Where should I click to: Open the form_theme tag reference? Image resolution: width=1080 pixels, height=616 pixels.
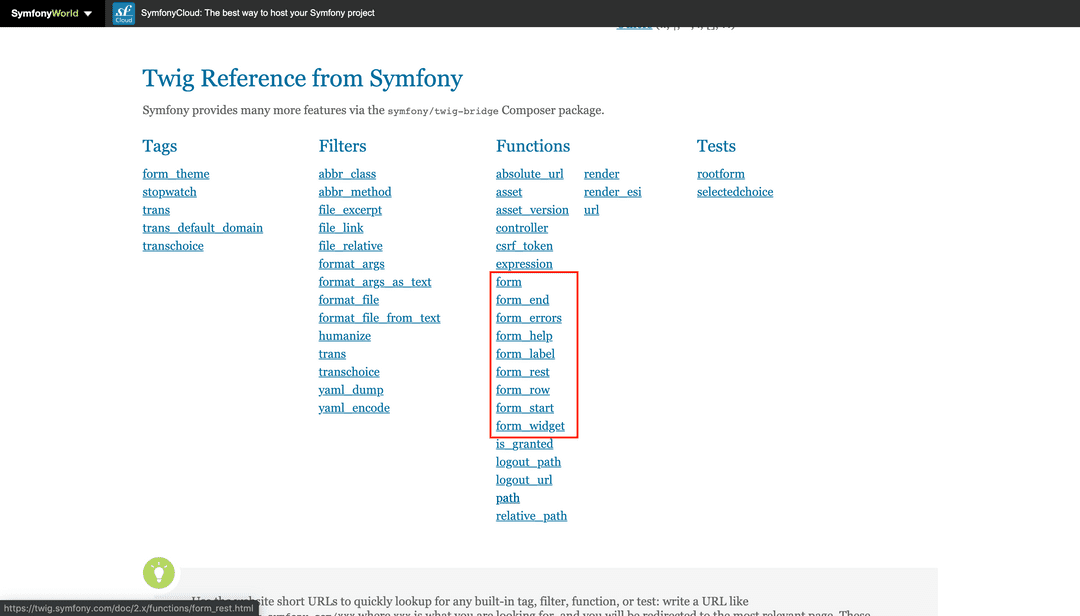click(x=175, y=173)
